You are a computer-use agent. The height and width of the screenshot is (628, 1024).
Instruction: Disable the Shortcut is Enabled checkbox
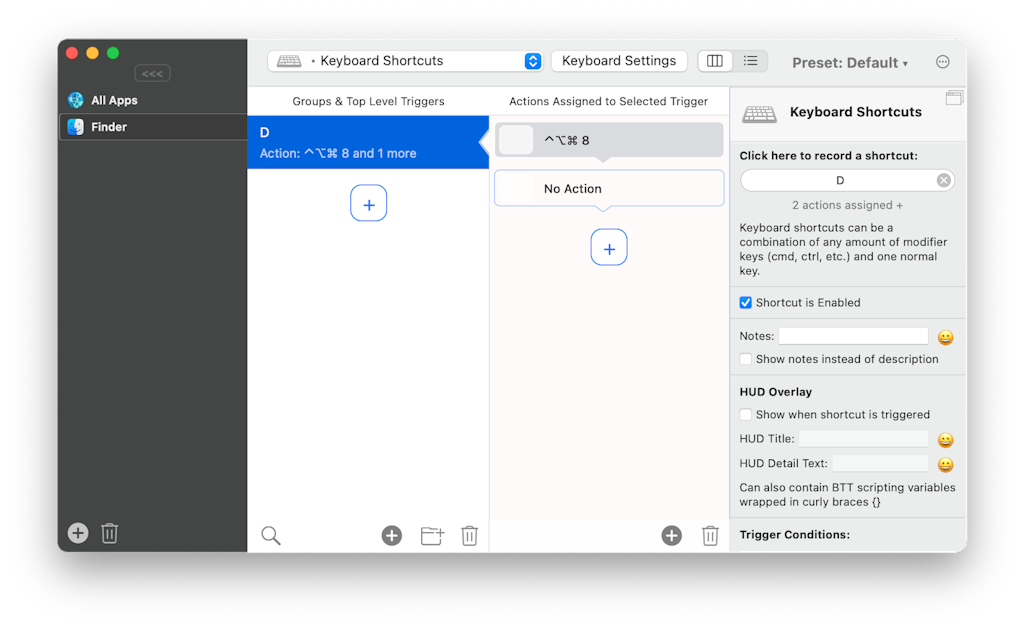(x=745, y=302)
